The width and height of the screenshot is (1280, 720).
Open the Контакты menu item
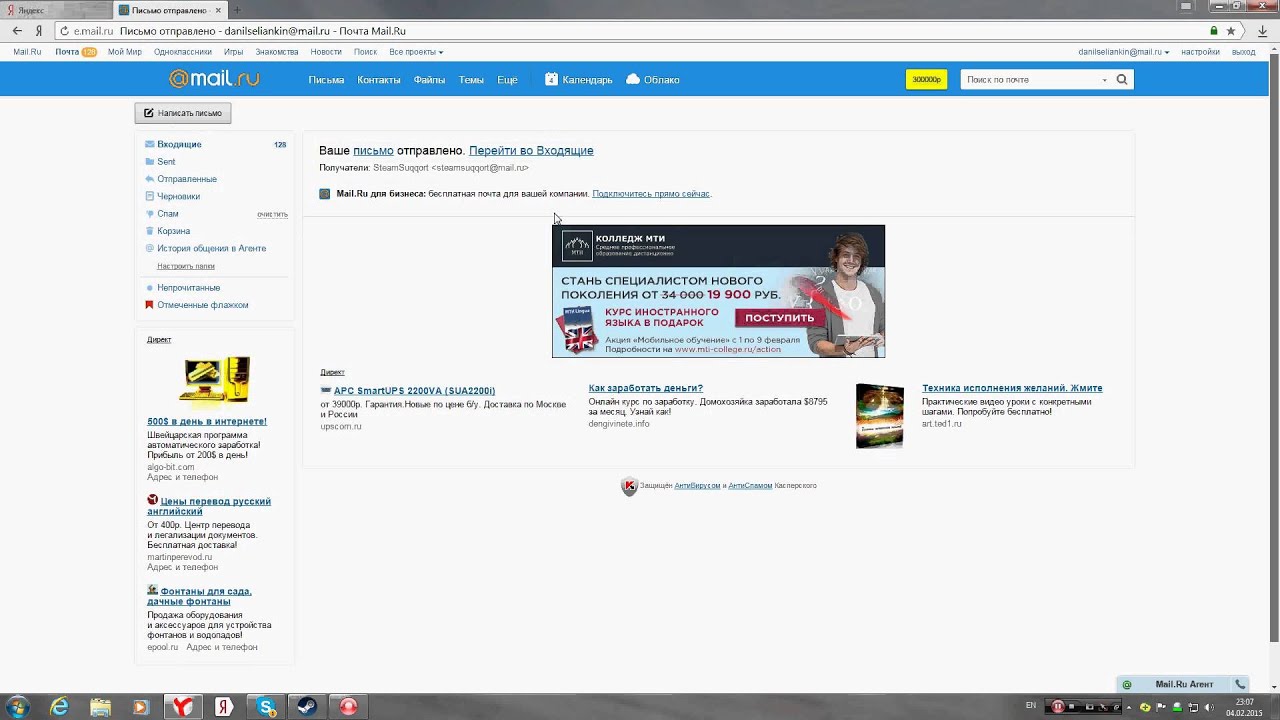pyautogui.click(x=379, y=79)
